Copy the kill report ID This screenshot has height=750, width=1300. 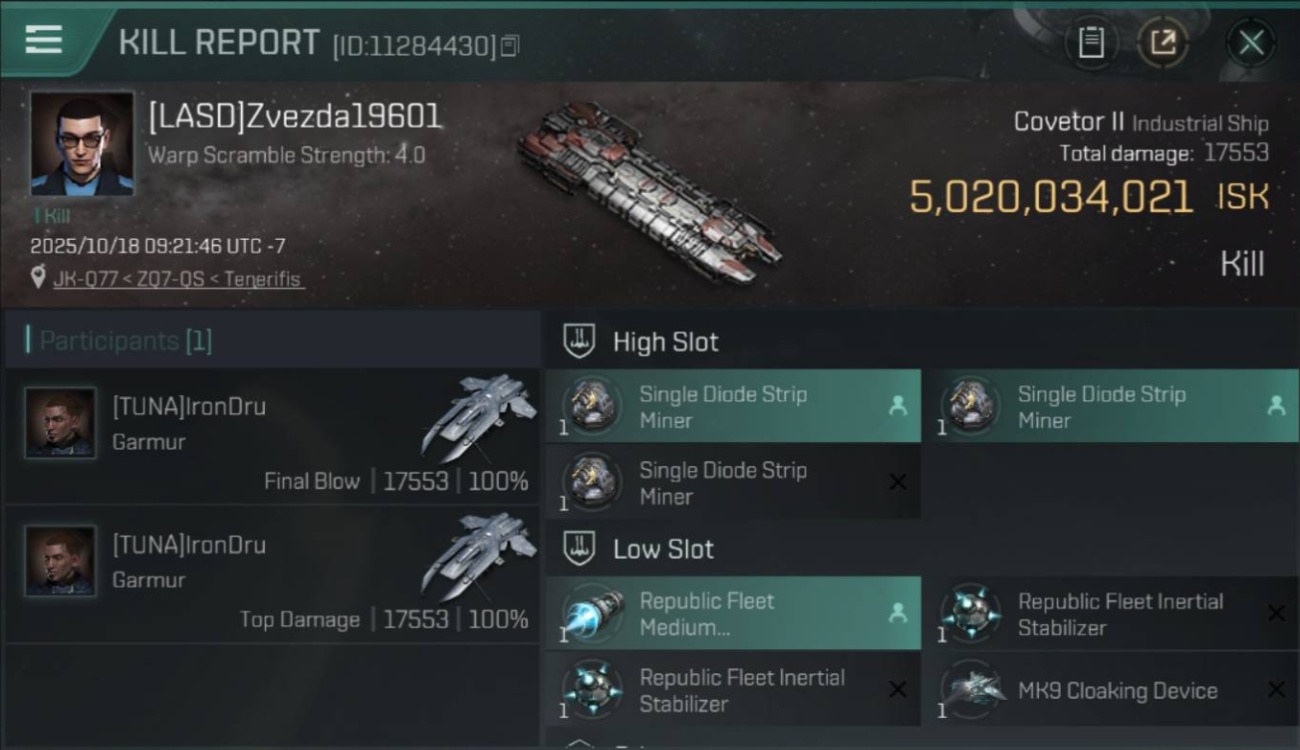[x=510, y=46]
